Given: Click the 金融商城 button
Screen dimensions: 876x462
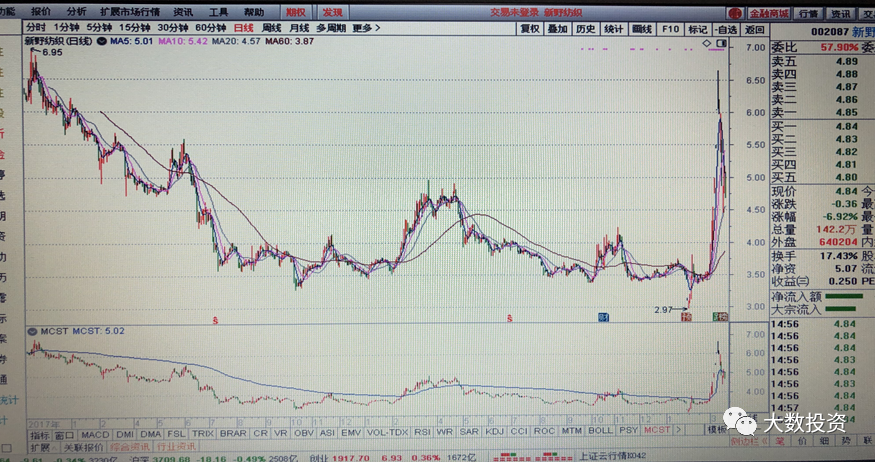Looking at the screenshot, I should [769, 13].
